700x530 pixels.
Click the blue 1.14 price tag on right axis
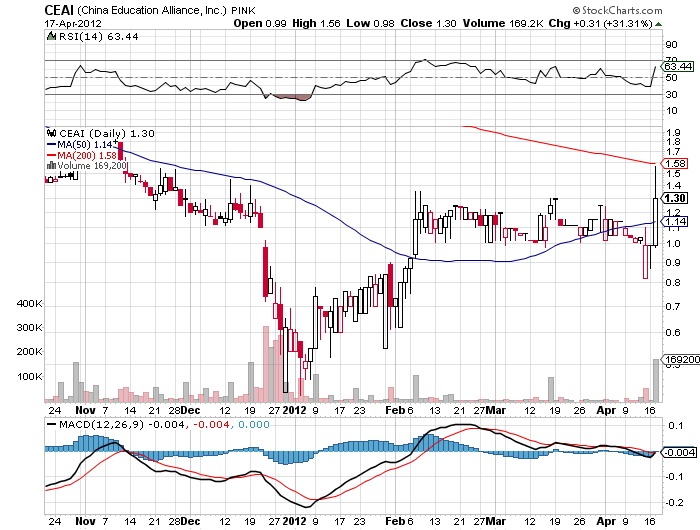[675, 221]
